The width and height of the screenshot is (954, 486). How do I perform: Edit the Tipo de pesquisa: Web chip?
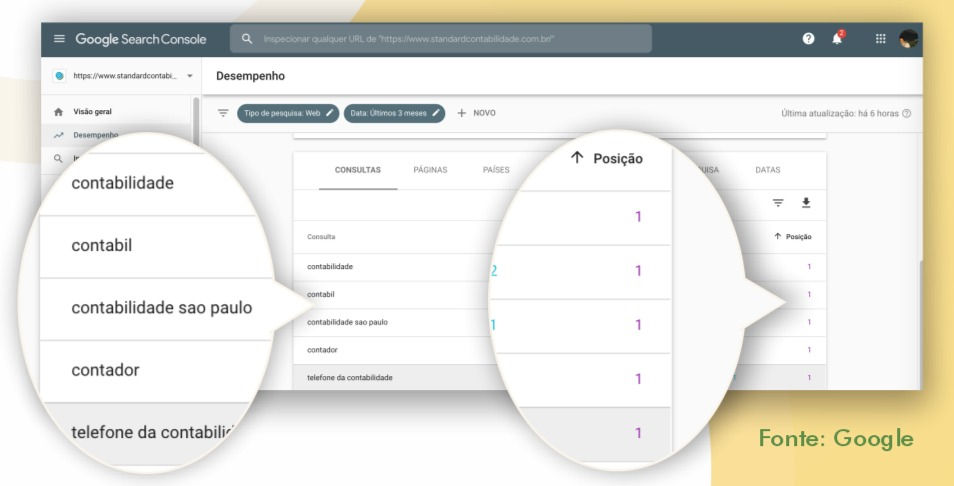click(x=288, y=113)
